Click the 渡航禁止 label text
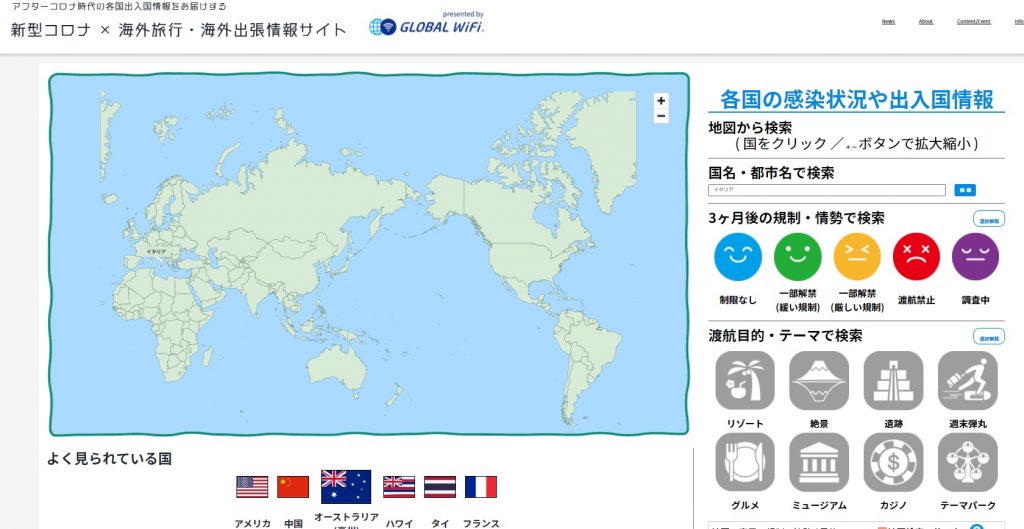This screenshot has height=529, width=1024. (916, 300)
